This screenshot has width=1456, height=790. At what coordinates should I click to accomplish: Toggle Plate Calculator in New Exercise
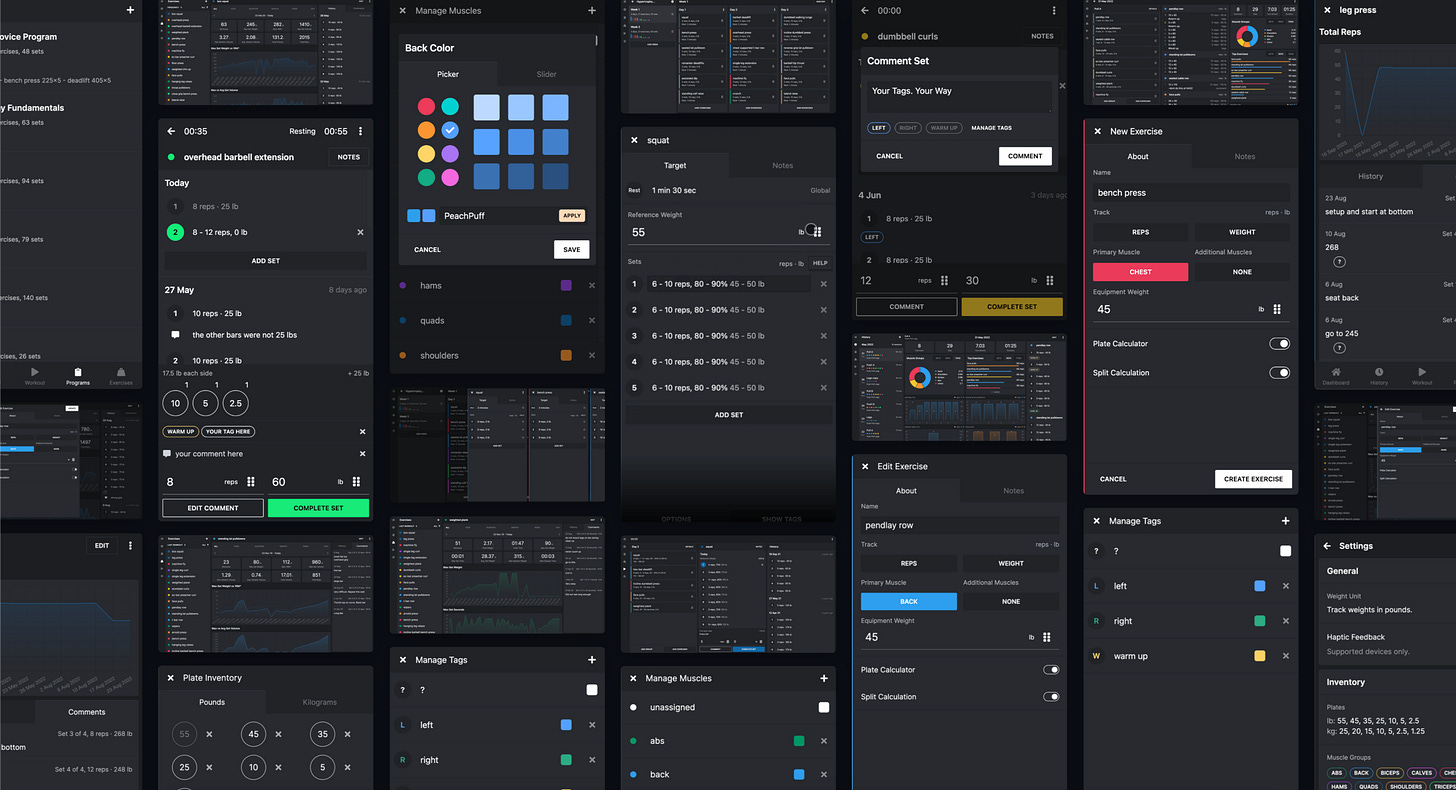[x=1279, y=343]
